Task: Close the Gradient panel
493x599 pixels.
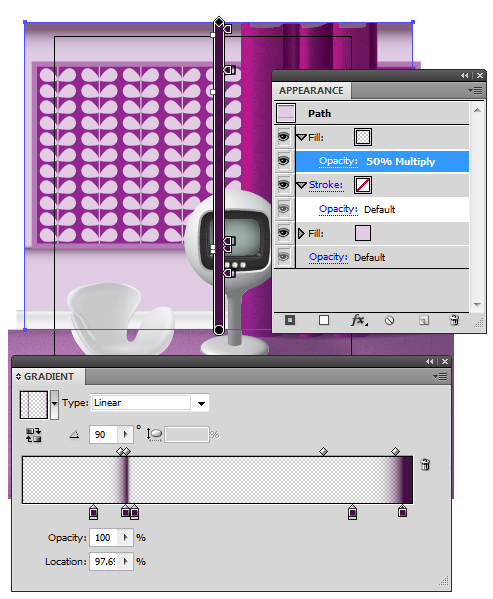Action: [445, 361]
